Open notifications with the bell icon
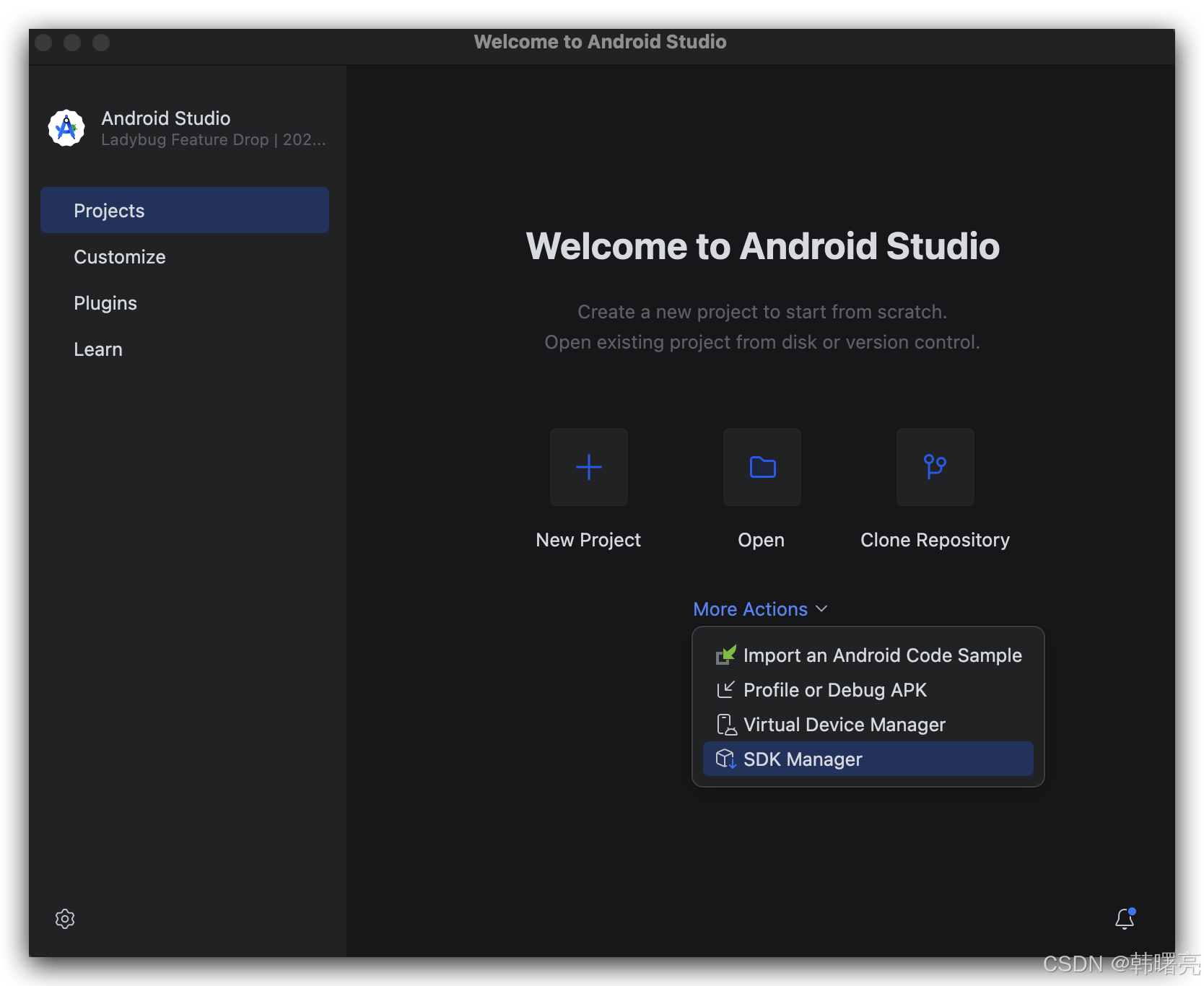The width and height of the screenshot is (1204, 986). tap(1125, 918)
